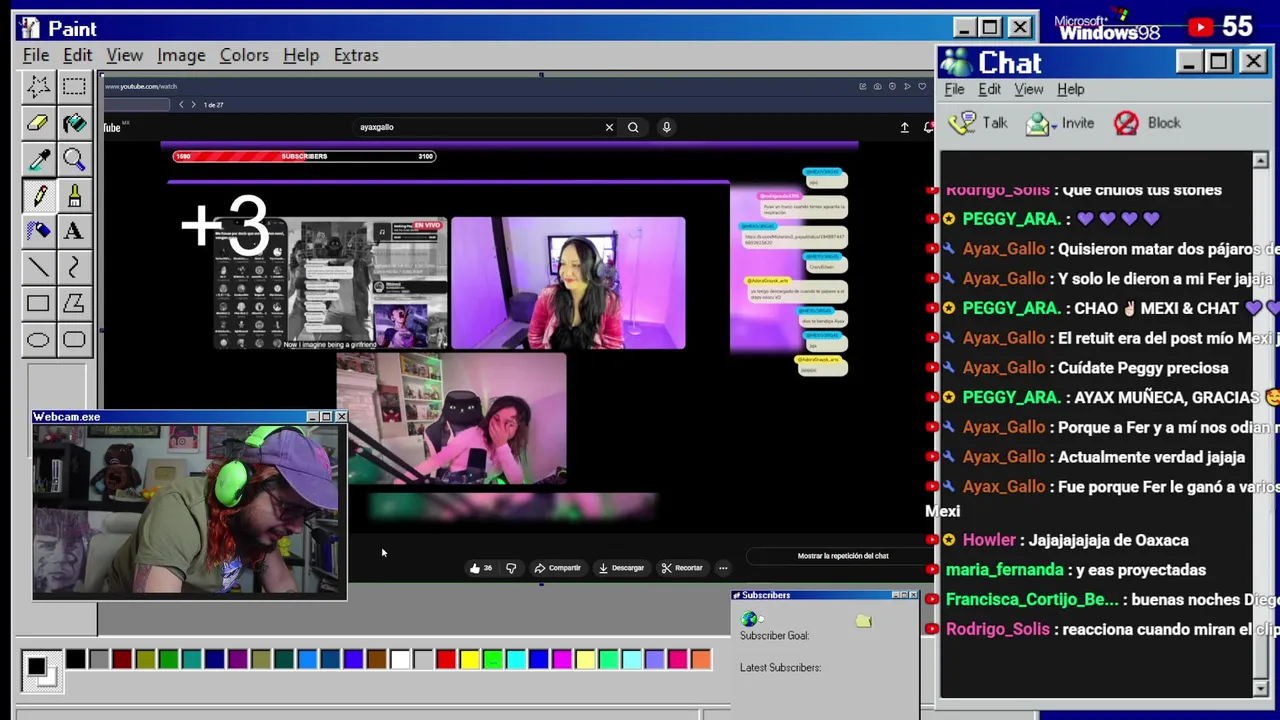Choose the Text tool labeled A
Screen dimensions: 1280x720
74,230
